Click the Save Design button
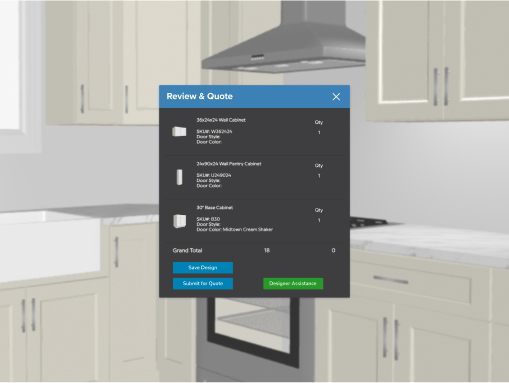 pyautogui.click(x=203, y=268)
